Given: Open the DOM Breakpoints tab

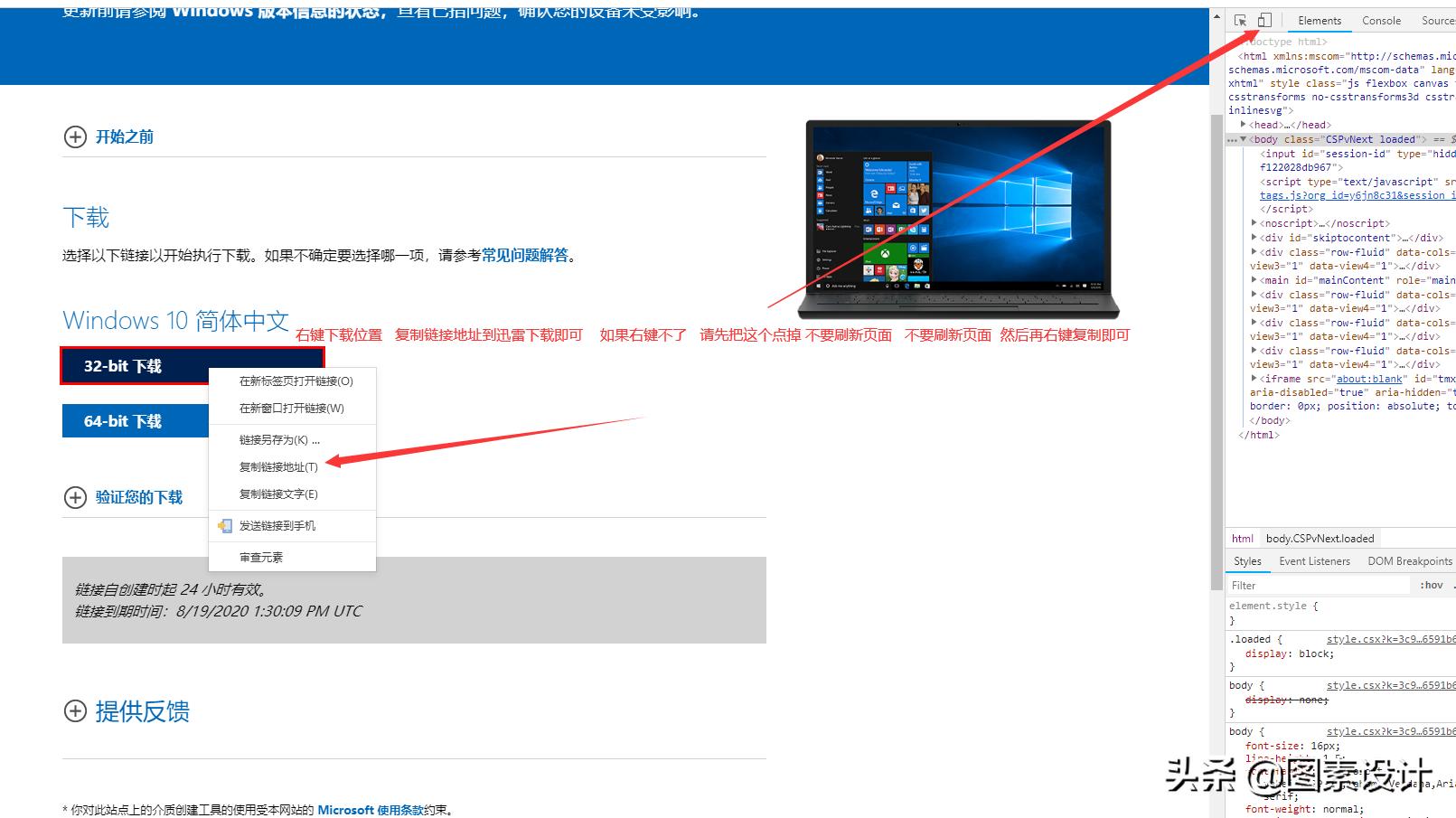Looking at the screenshot, I should tap(1409, 561).
